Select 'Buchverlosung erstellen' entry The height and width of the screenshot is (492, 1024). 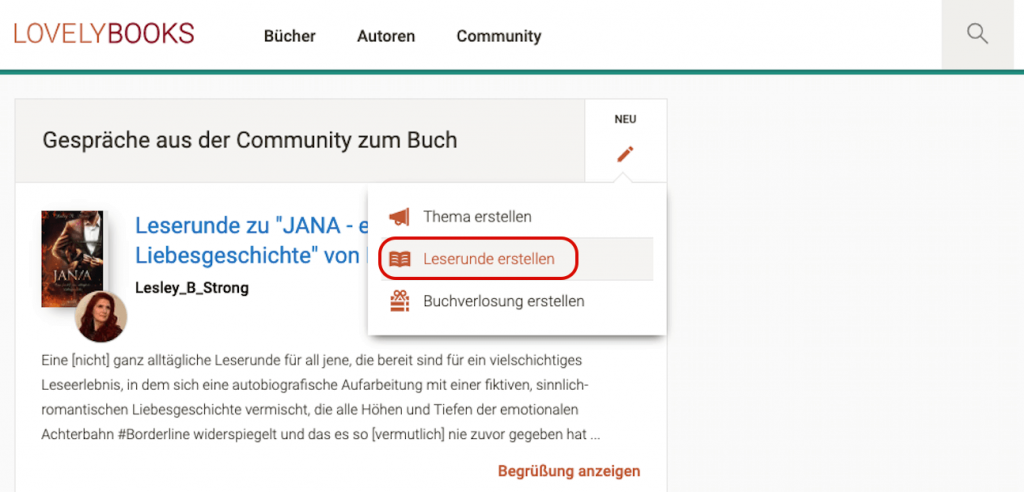click(503, 301)
